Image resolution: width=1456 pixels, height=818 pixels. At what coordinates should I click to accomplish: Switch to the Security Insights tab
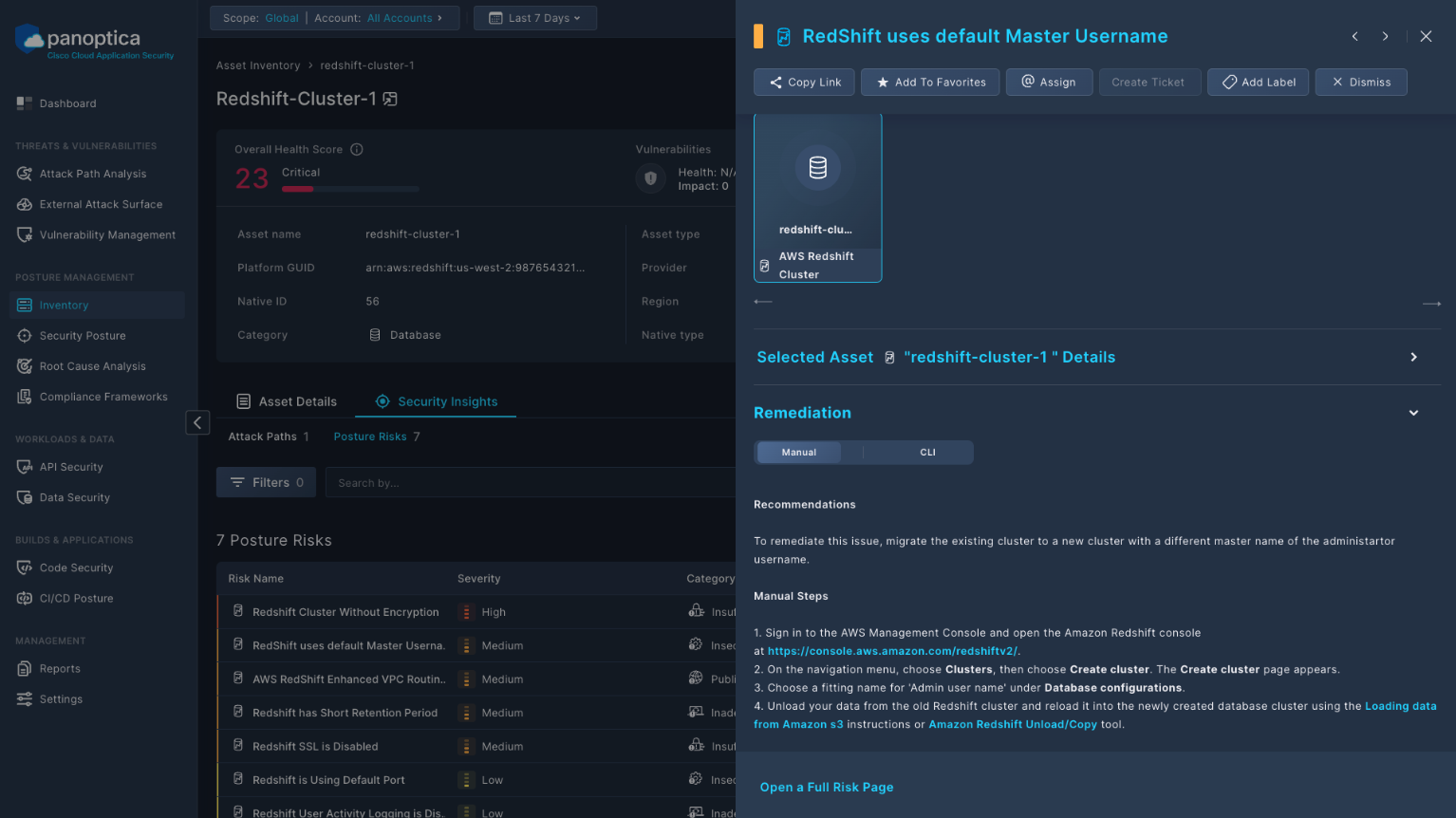[x=436, y=401]
